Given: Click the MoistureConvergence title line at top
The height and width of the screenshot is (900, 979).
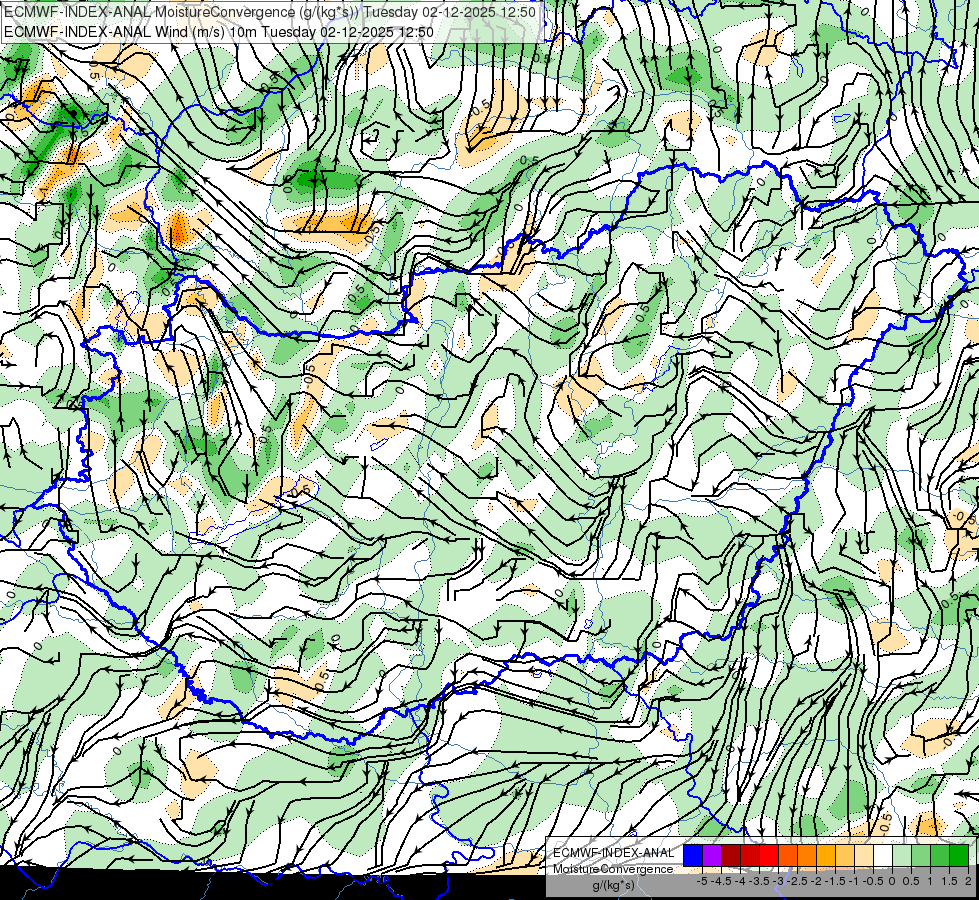Looking at the screenshot, I should pos(269,12).
